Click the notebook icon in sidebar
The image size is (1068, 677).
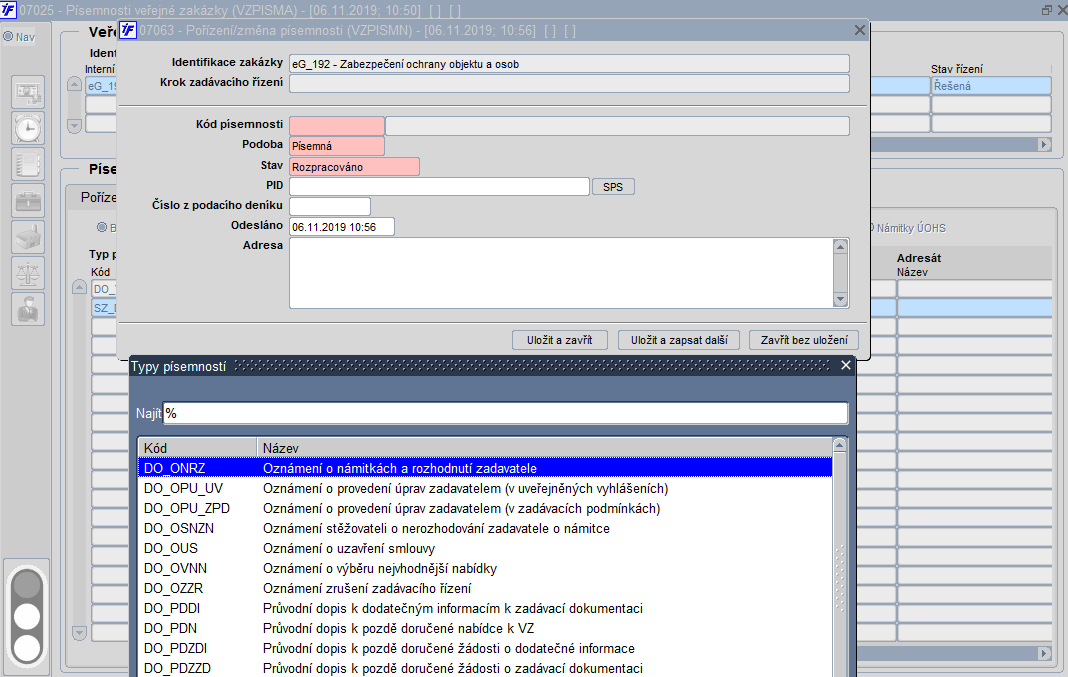pos(28,164)
